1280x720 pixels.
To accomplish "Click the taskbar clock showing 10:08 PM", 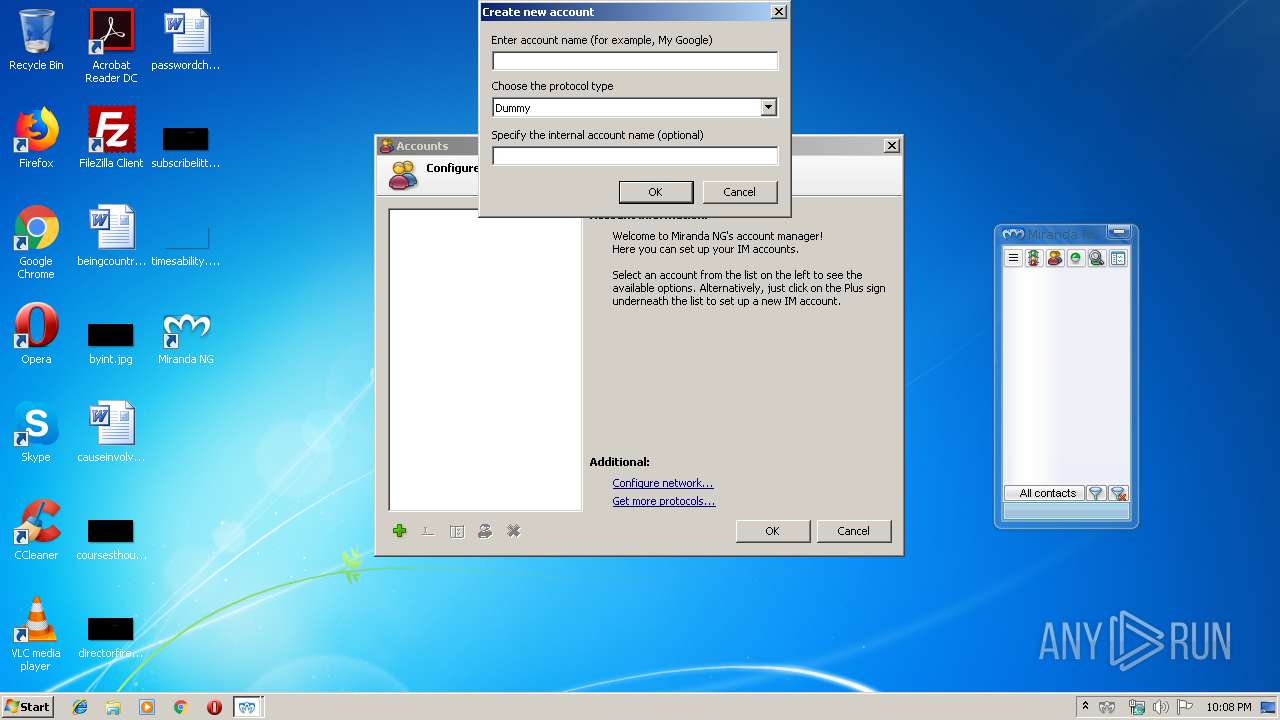I will 1229,707.
